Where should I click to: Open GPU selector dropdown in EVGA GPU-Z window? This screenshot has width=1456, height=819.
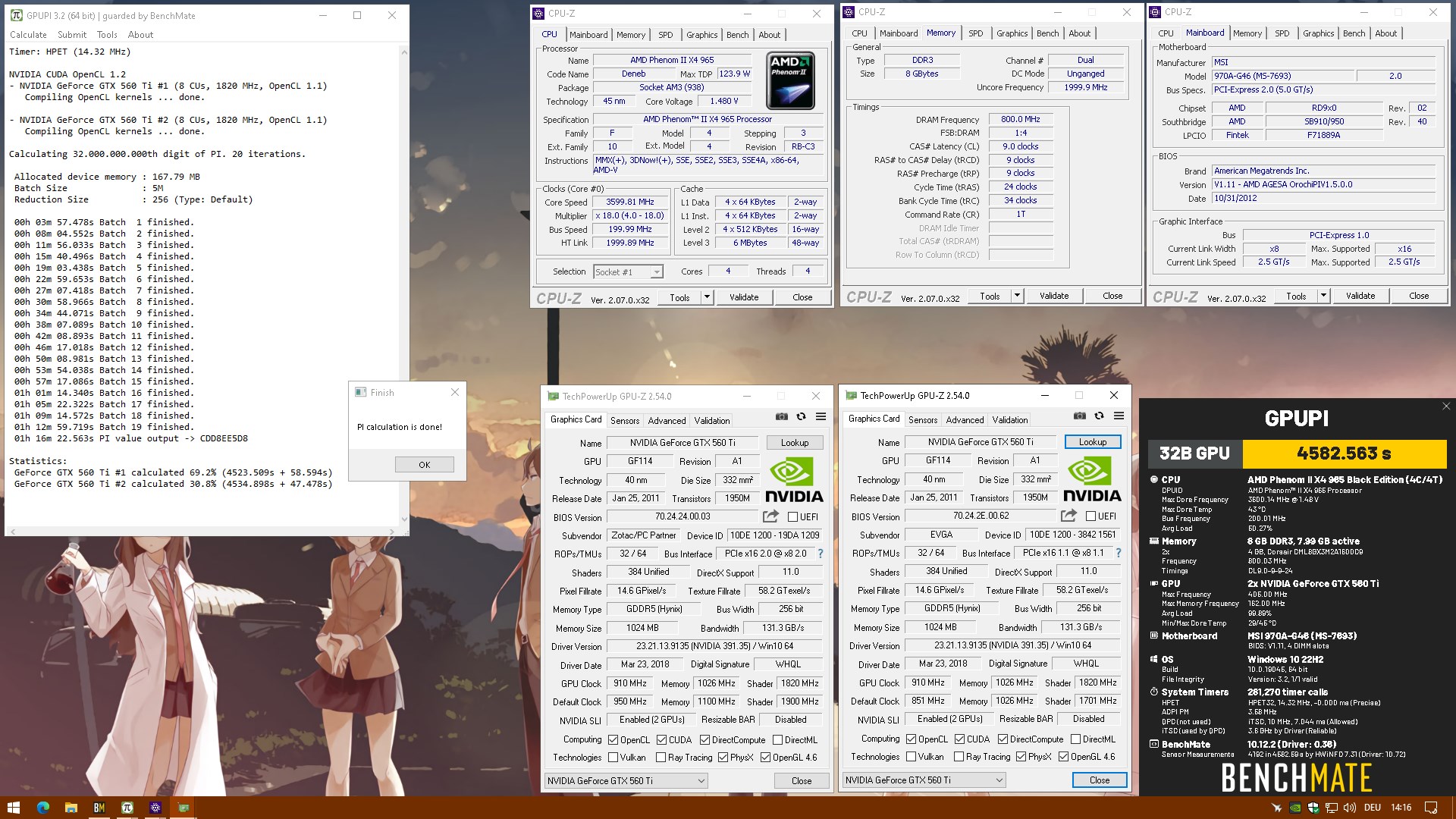click(x=924, y=780)
